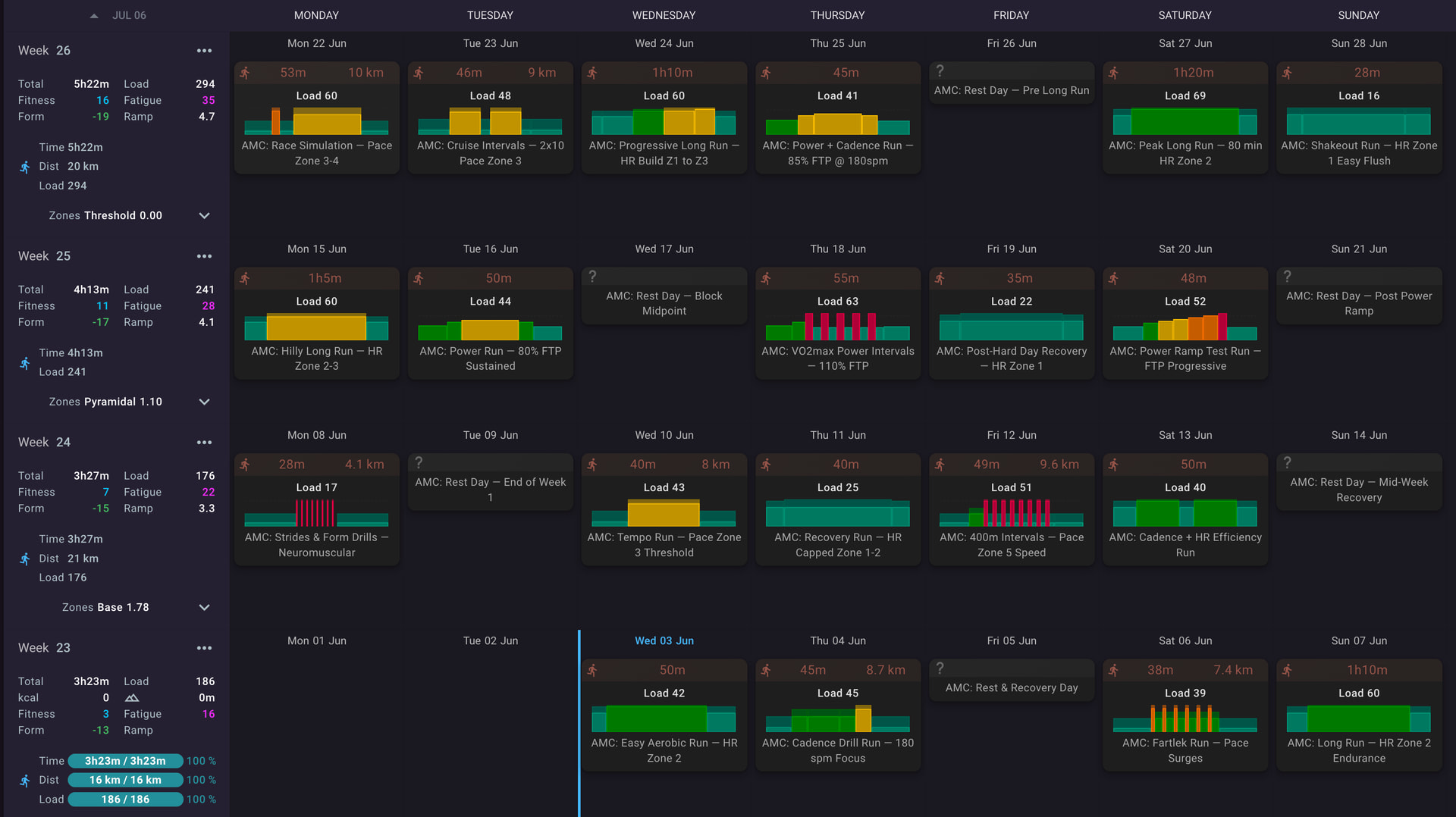Open VO2max Power Intervals workout chart
The height and width of the screenshot is (817, 1456).
pyautogui.click(x=837, y=327)
